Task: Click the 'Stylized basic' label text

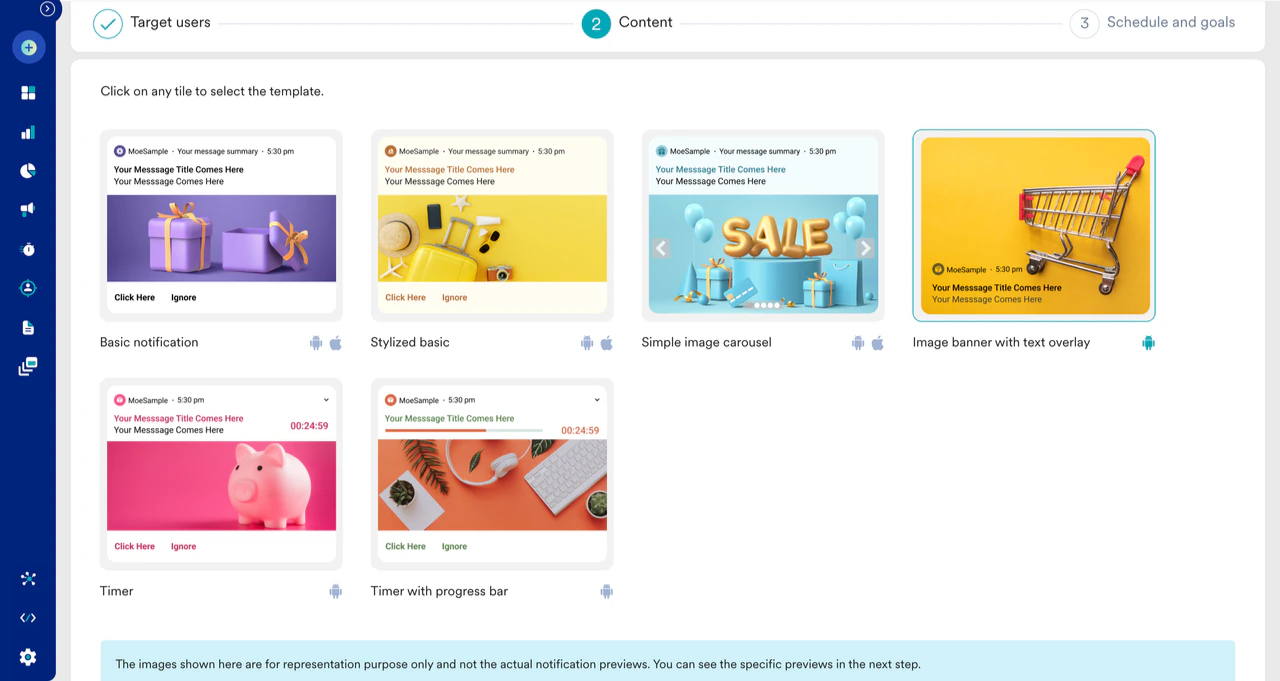Action: 410,342
